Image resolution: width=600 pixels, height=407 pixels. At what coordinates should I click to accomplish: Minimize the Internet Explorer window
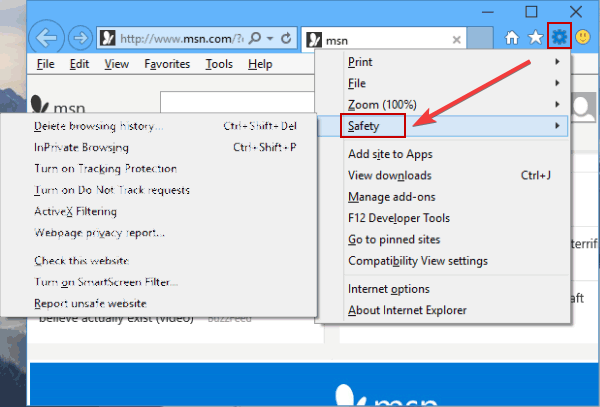coord(488,12)
